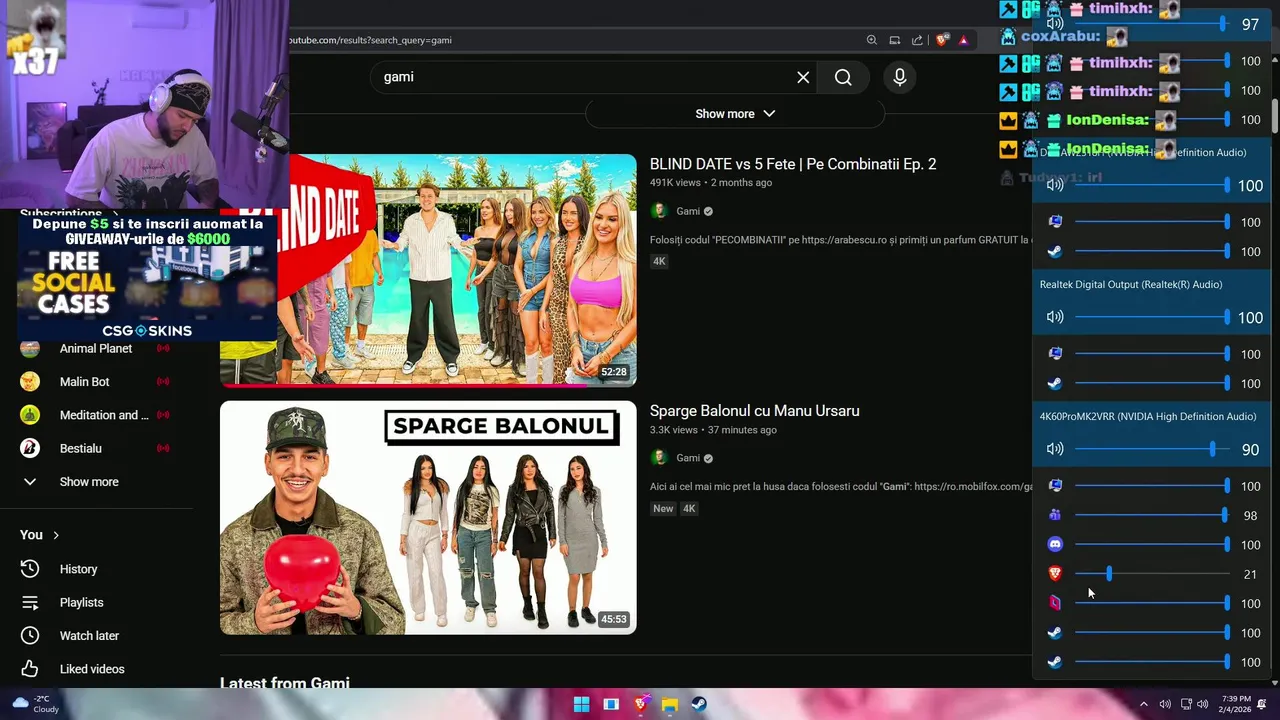Click the YouTube search magnifier button
This screenshot has width=1280, height=720.
[843, 77]
